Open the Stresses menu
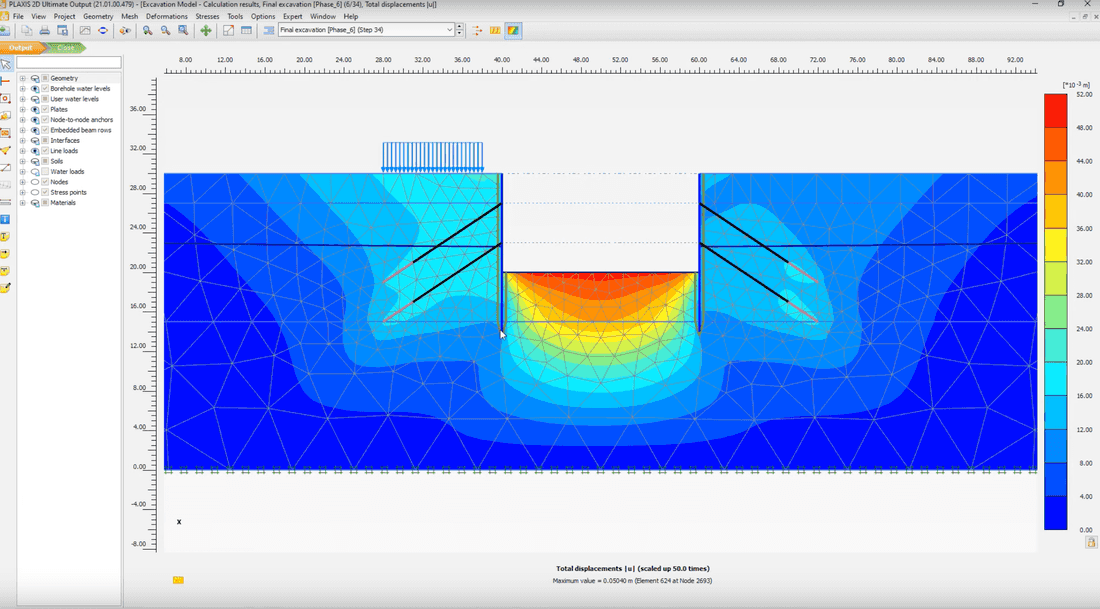Viewport: 1100px width, 609px height. pos(207,16)
